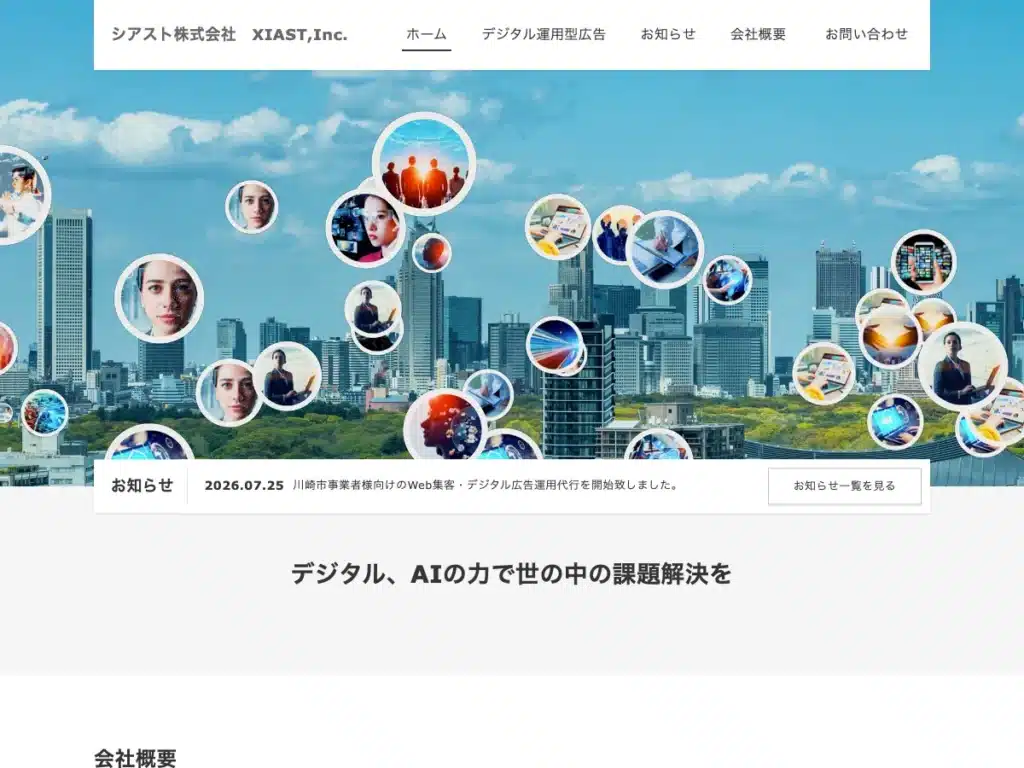Click the シアスト株式会社 XIAST,Inc. site logo
The height and width of the screenshot is (768, 1024).
click(x=229, y=35)
